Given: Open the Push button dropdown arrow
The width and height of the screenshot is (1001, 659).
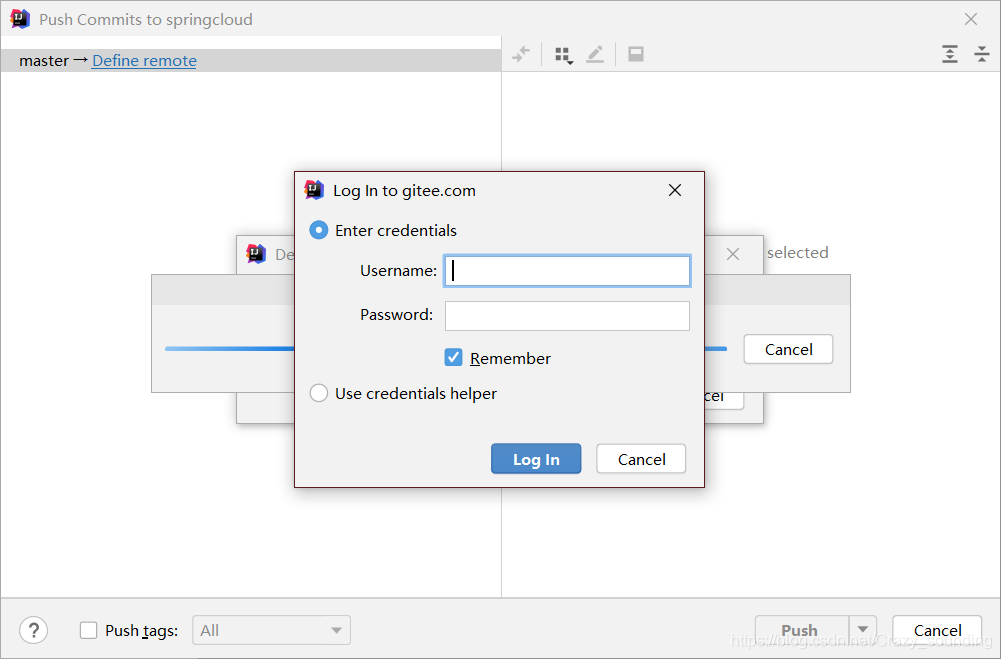Looking at the screenshot, I should click(862, 630).
